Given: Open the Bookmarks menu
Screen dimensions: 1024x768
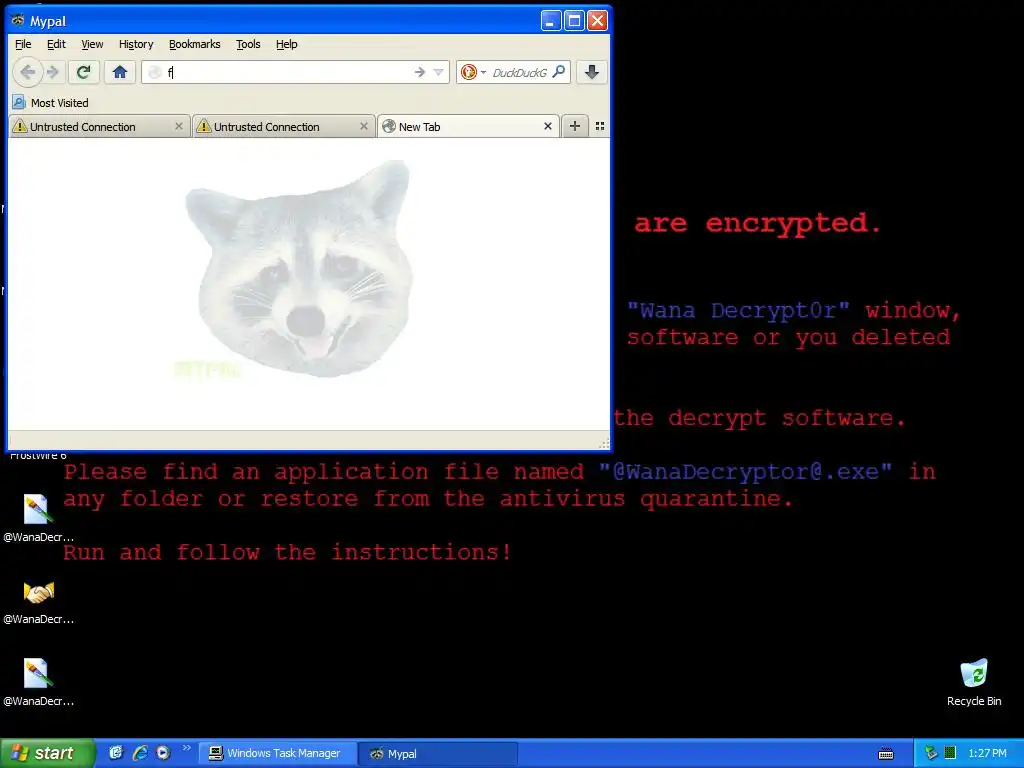Looking at the screenshot, I should click(195, 44).
